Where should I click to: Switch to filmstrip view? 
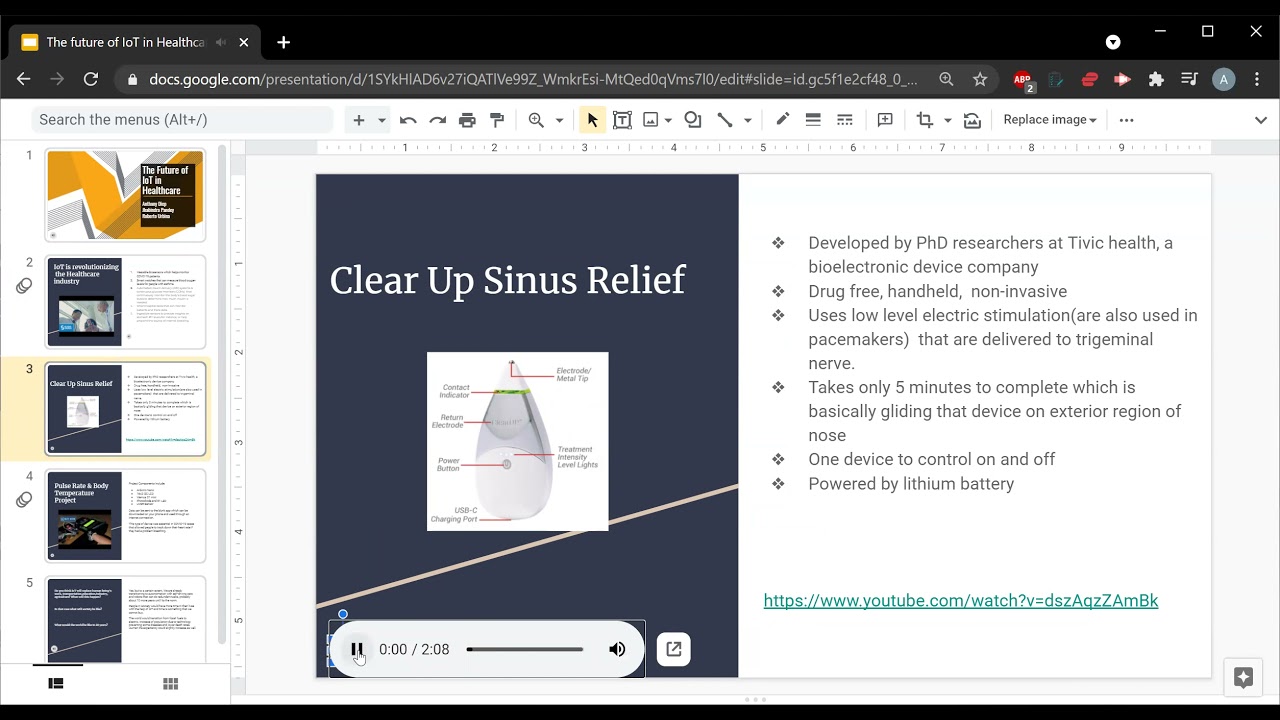56,683
